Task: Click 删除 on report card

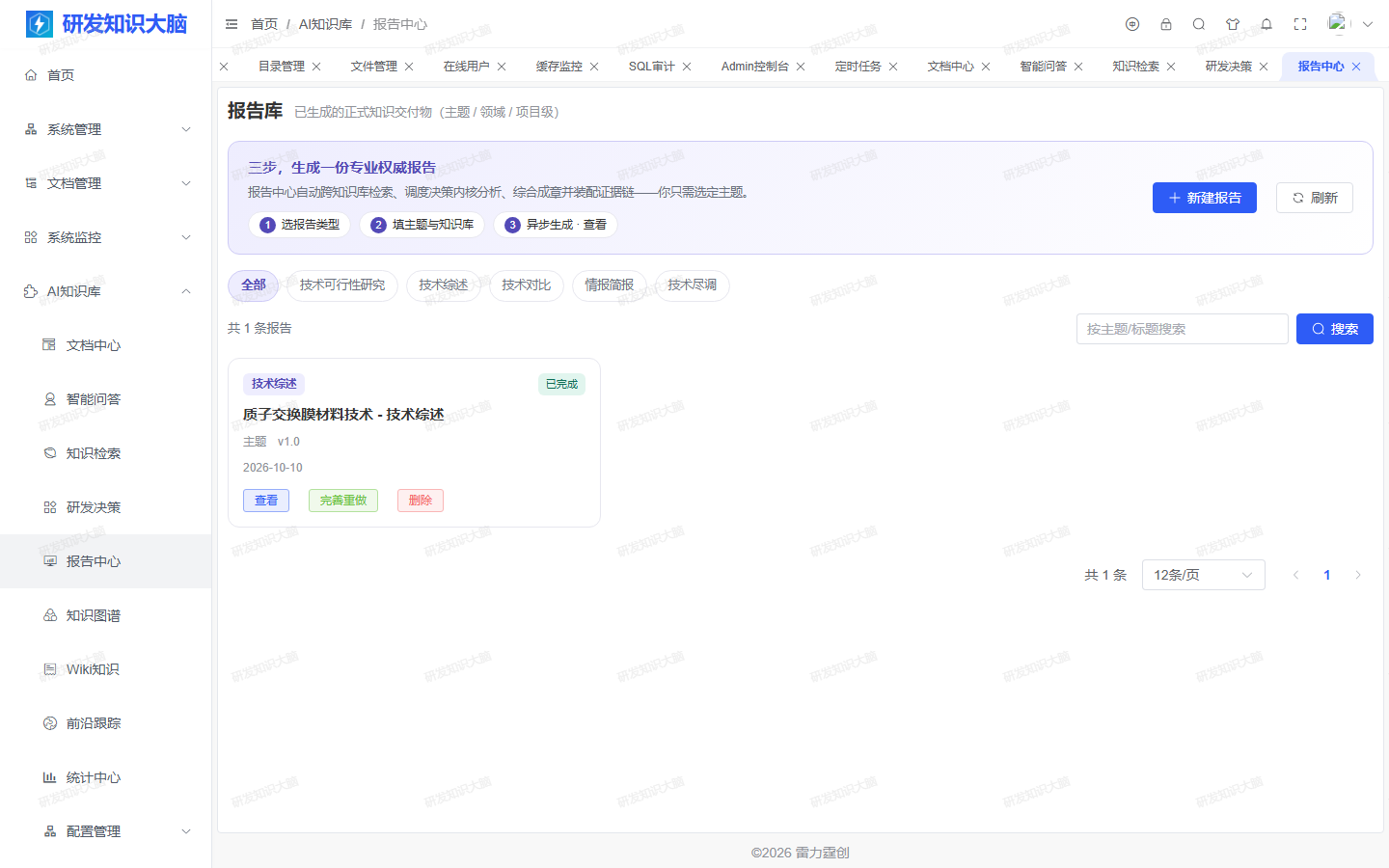Action: pos(421,501)
